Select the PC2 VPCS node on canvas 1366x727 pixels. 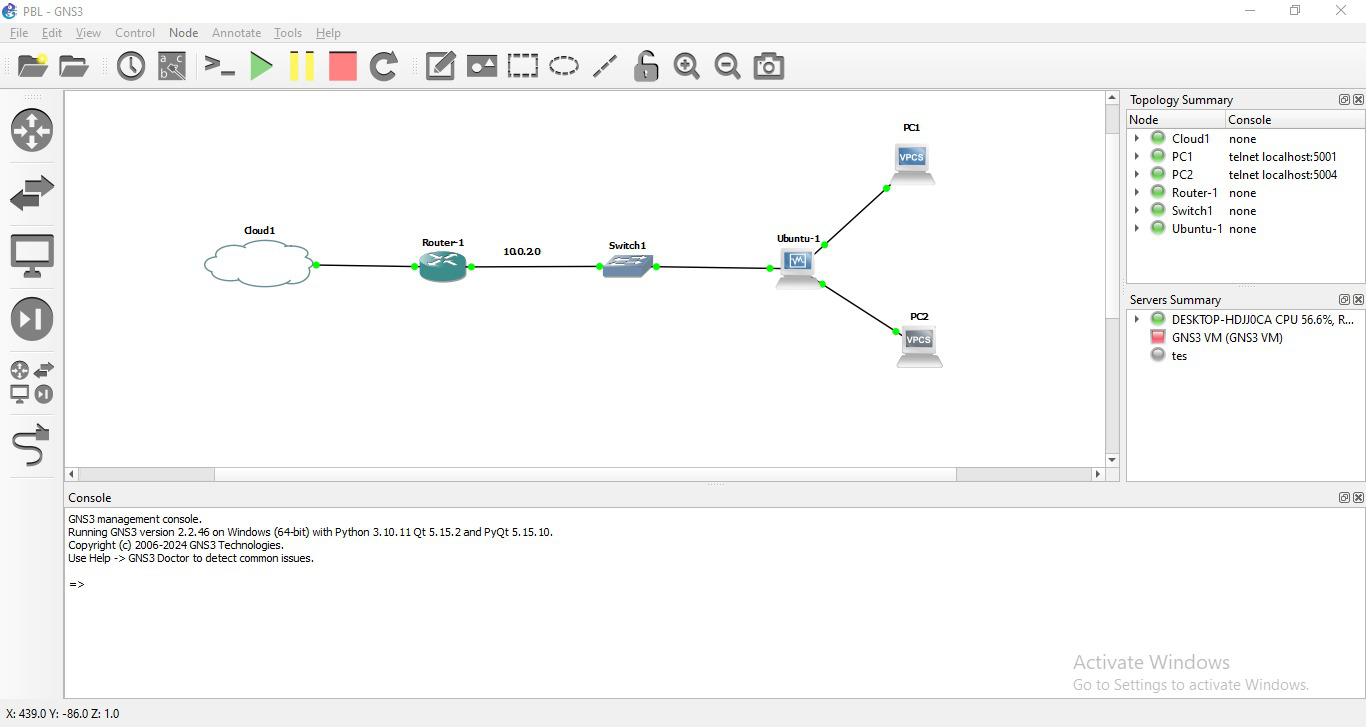tap(919, 346)
